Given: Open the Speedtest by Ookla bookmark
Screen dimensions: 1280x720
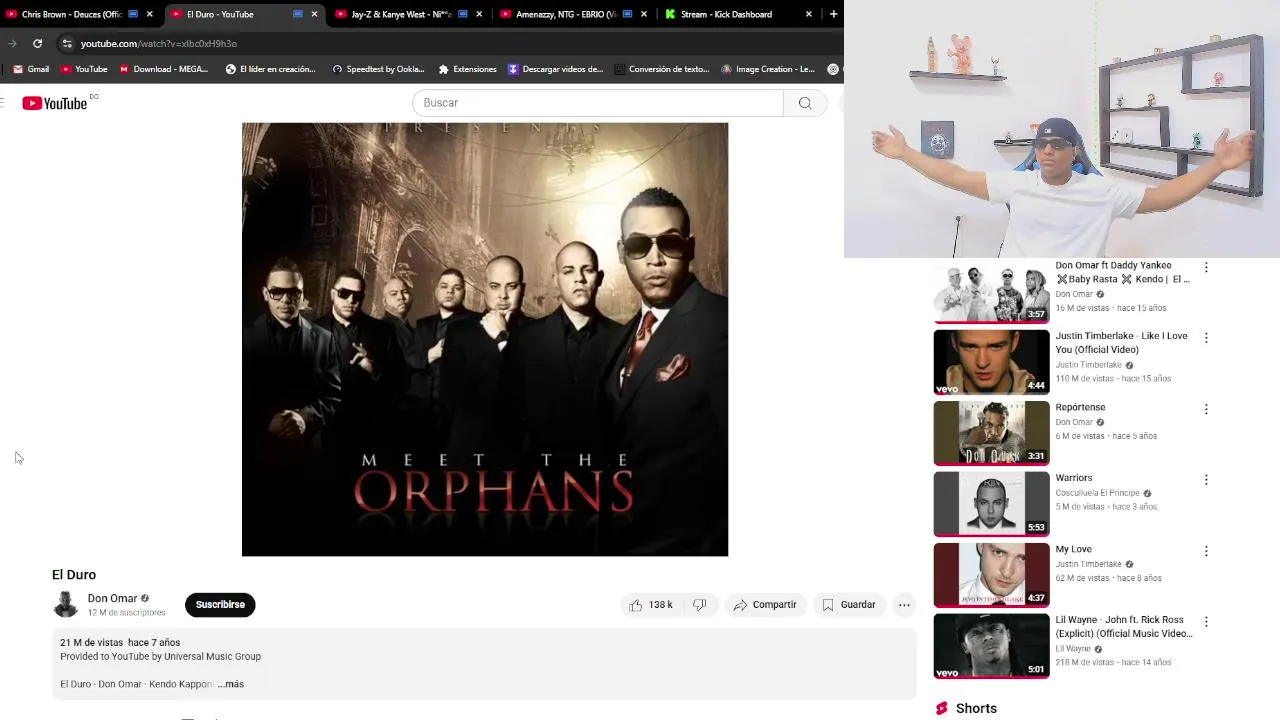Looking at the screenshot, I should click(378, 69).
